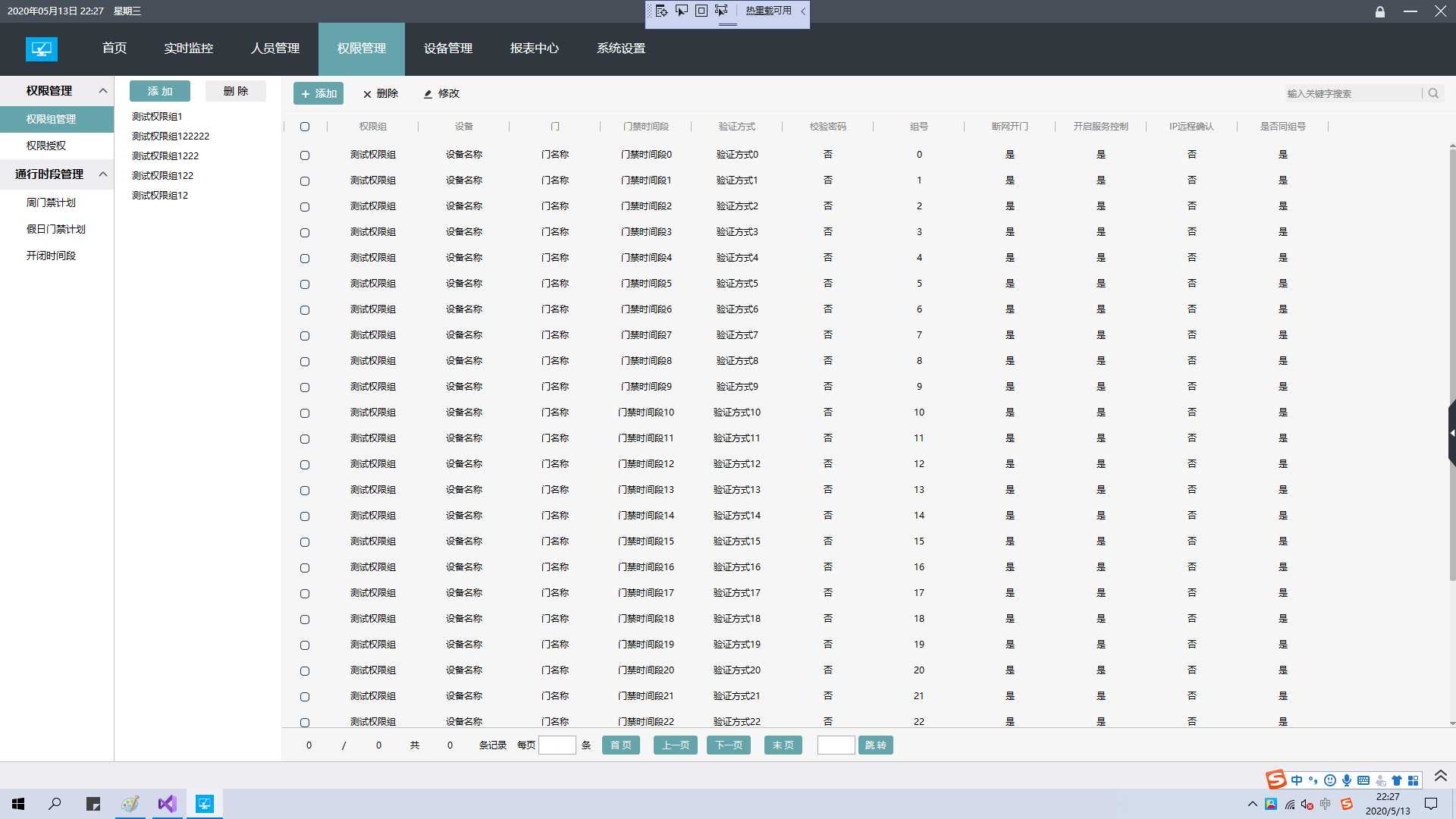Check the row with 门禁时间段8
This screenshot has height=819, width=1456.
pos(305,362)
